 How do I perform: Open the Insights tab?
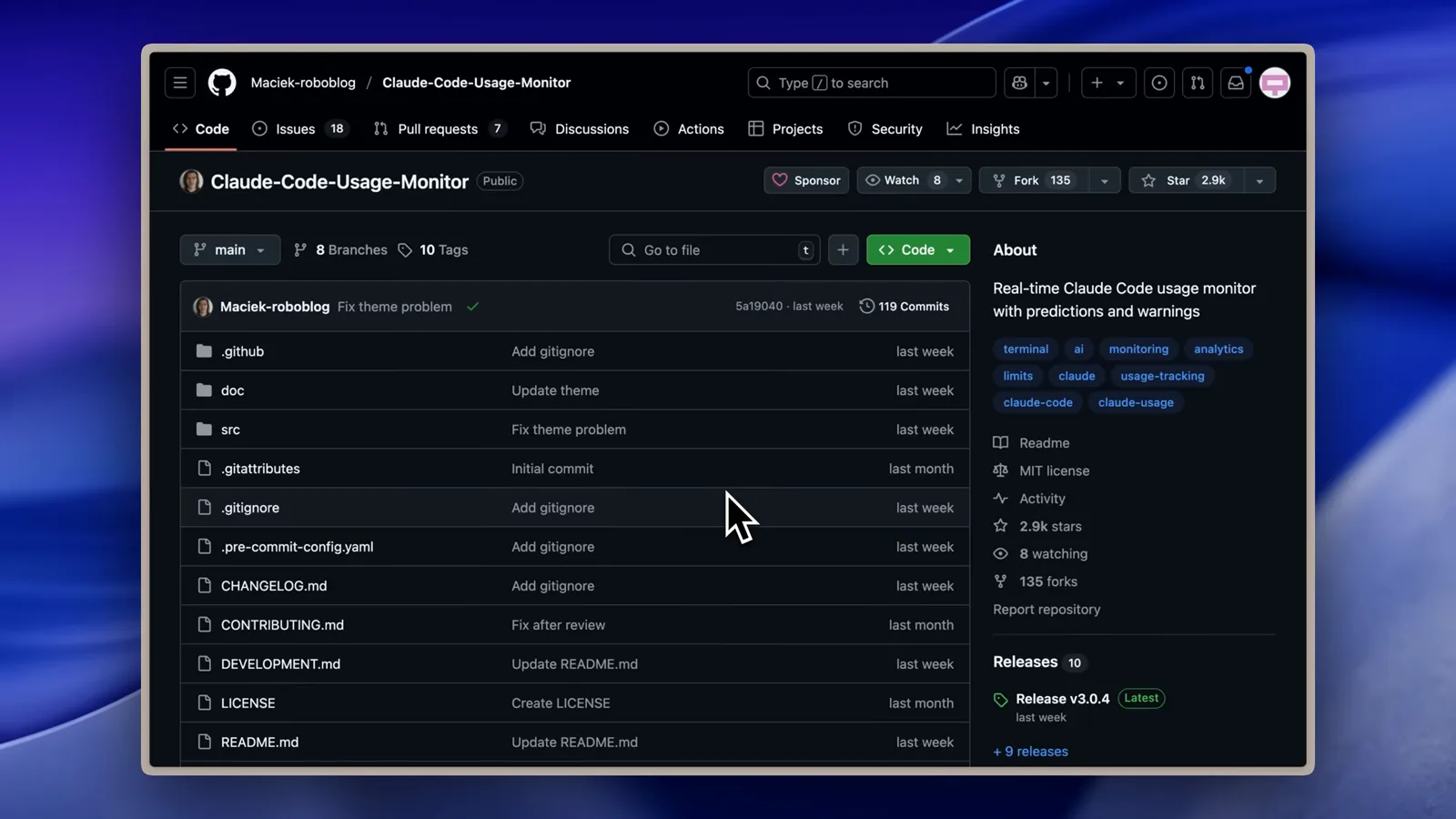click(x=983, y=129)
